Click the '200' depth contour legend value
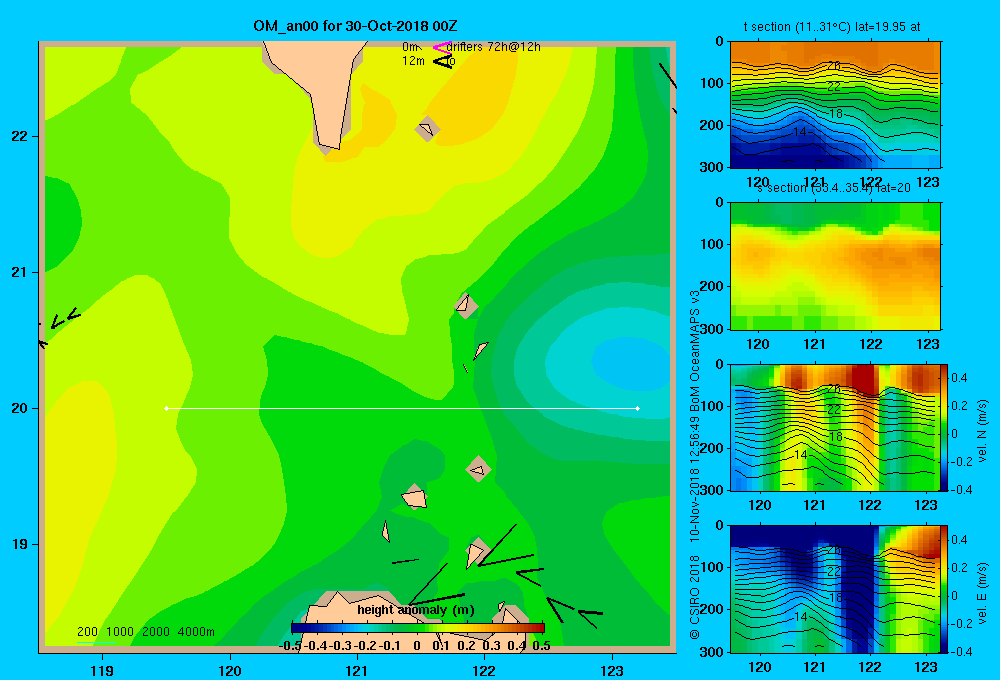1000x680 pixels. pyautogui.click(x=87, y=632)
